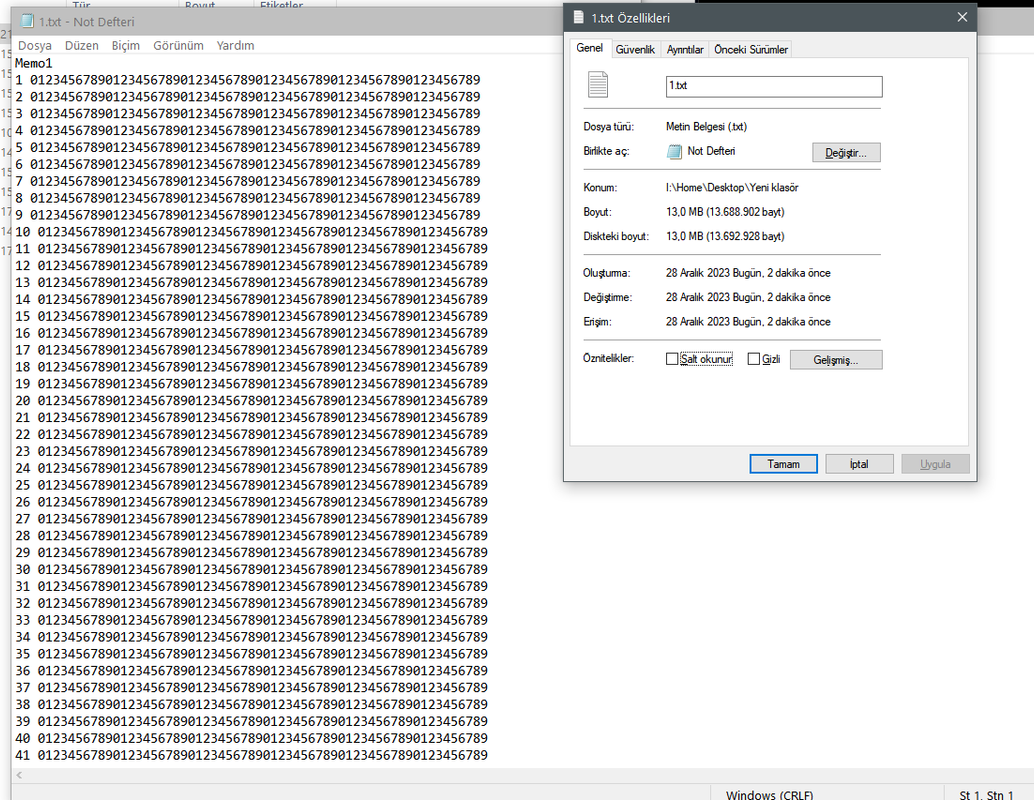The width and height of the screenshot is (1034, 800).
Task: Click the Etiketler column header in background window
Action: pyautogui.click(x=282, y=4)
